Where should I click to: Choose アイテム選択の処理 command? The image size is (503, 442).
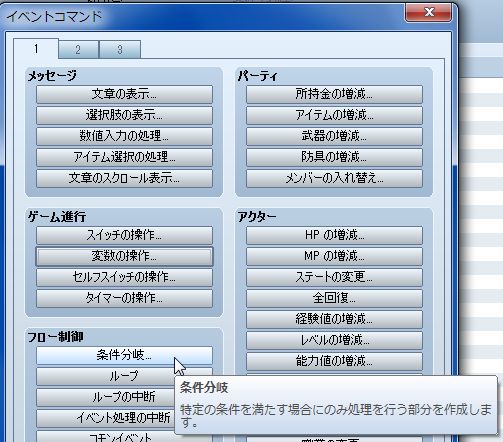pyautogui.click(x=124, y=157)
